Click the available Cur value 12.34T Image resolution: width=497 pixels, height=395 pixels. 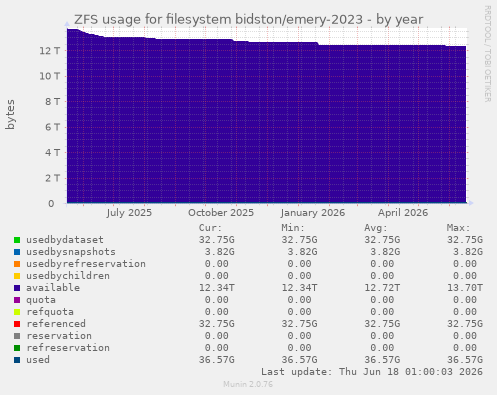coord(217,288)
